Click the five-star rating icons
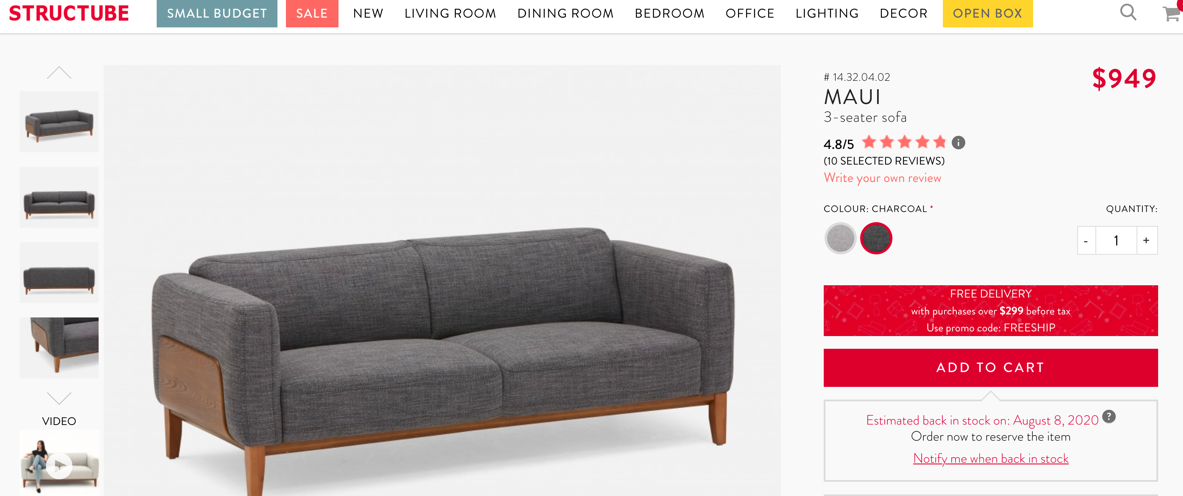This screenshot has width=1183, height=496. (x=904, y=142)
